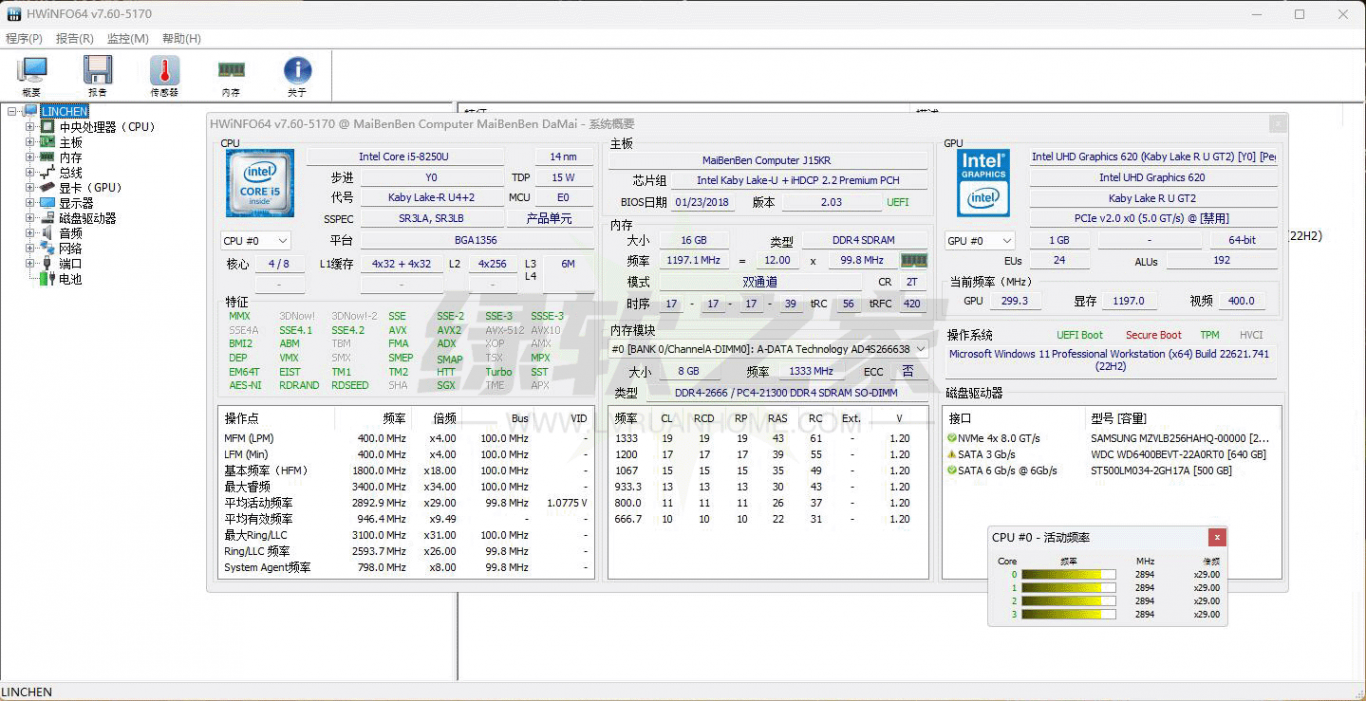Expand the 显卡 (GPU) tree node
Viewport: 1366px width, 701px height.
pyautogui.click(x=30, y=188)
